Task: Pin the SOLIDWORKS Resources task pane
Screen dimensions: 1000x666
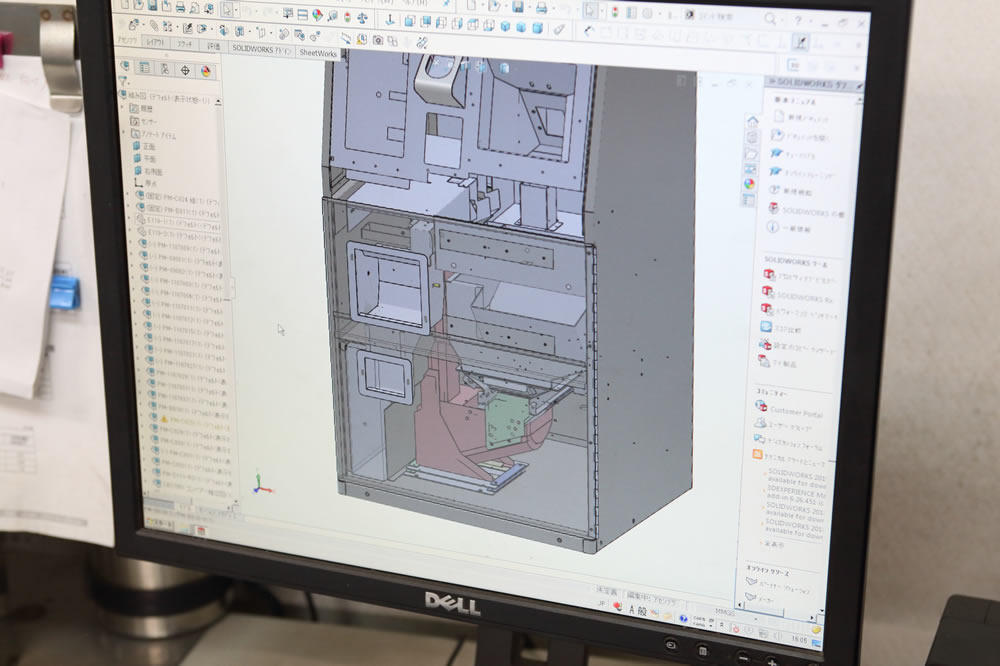Action: [x=859, y=86]
